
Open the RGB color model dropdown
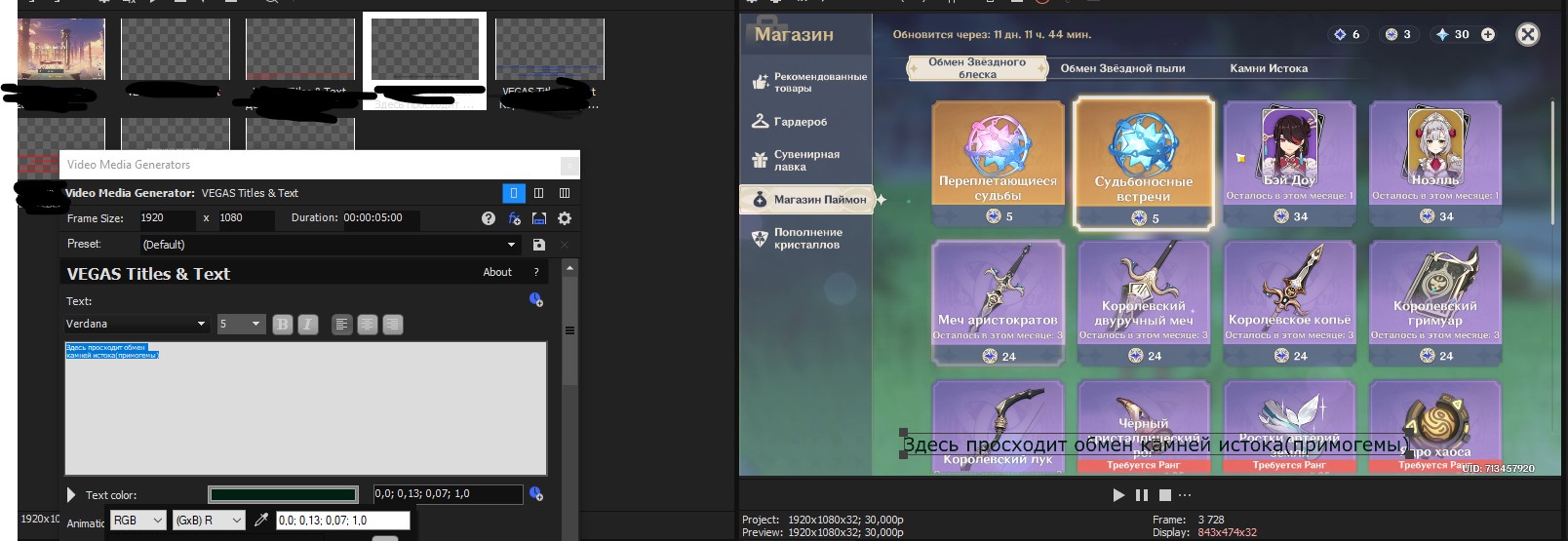point(137,521)
